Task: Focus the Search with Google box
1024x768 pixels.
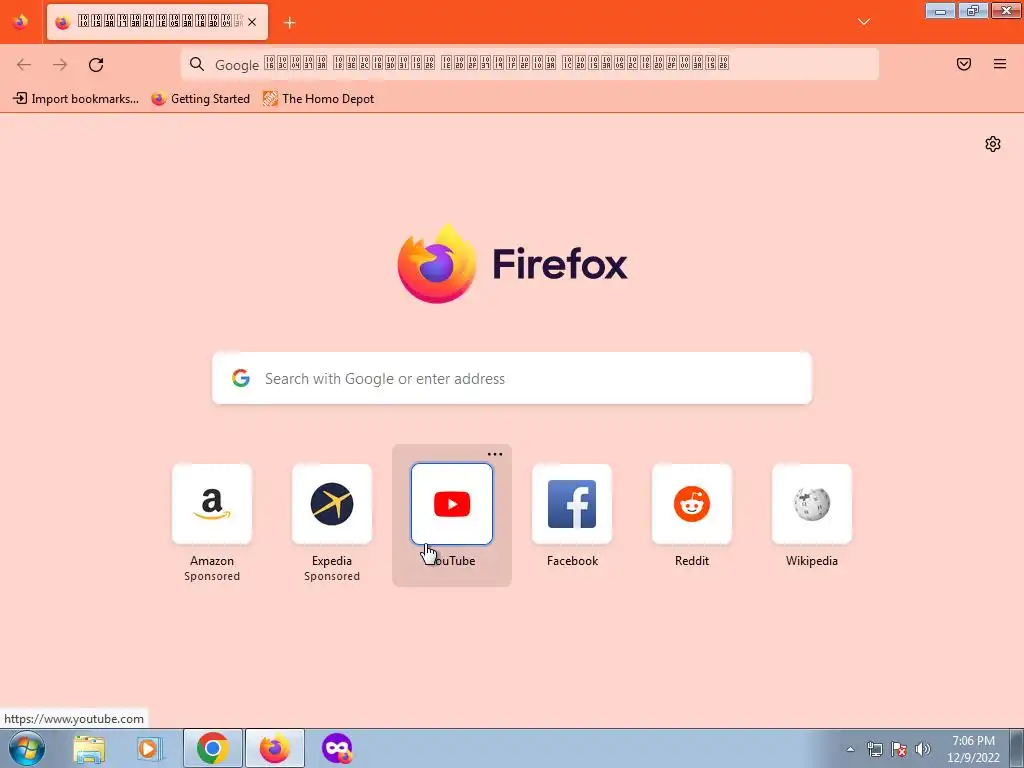Action: point(512,378)
